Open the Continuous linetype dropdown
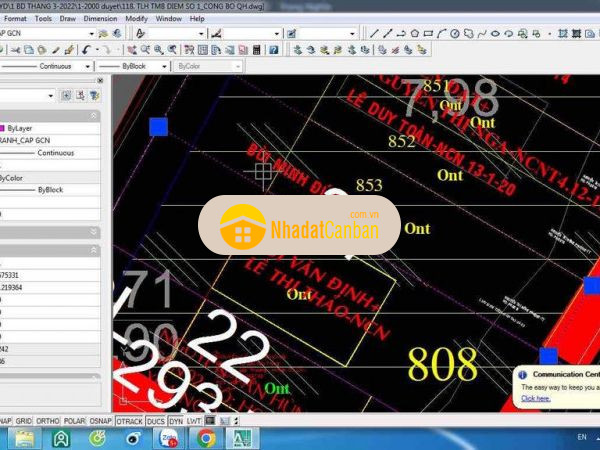Image resolution: width=600 pixels, height=450 pixels. pos(88,66)
